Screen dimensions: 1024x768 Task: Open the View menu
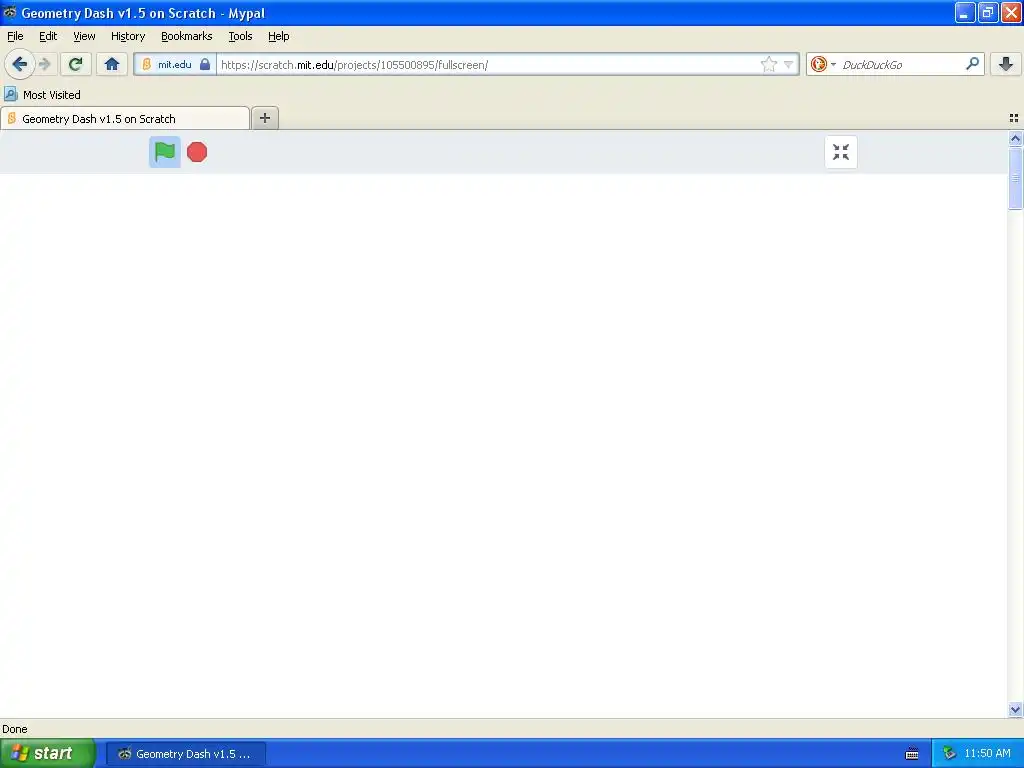tap(84, 36)
